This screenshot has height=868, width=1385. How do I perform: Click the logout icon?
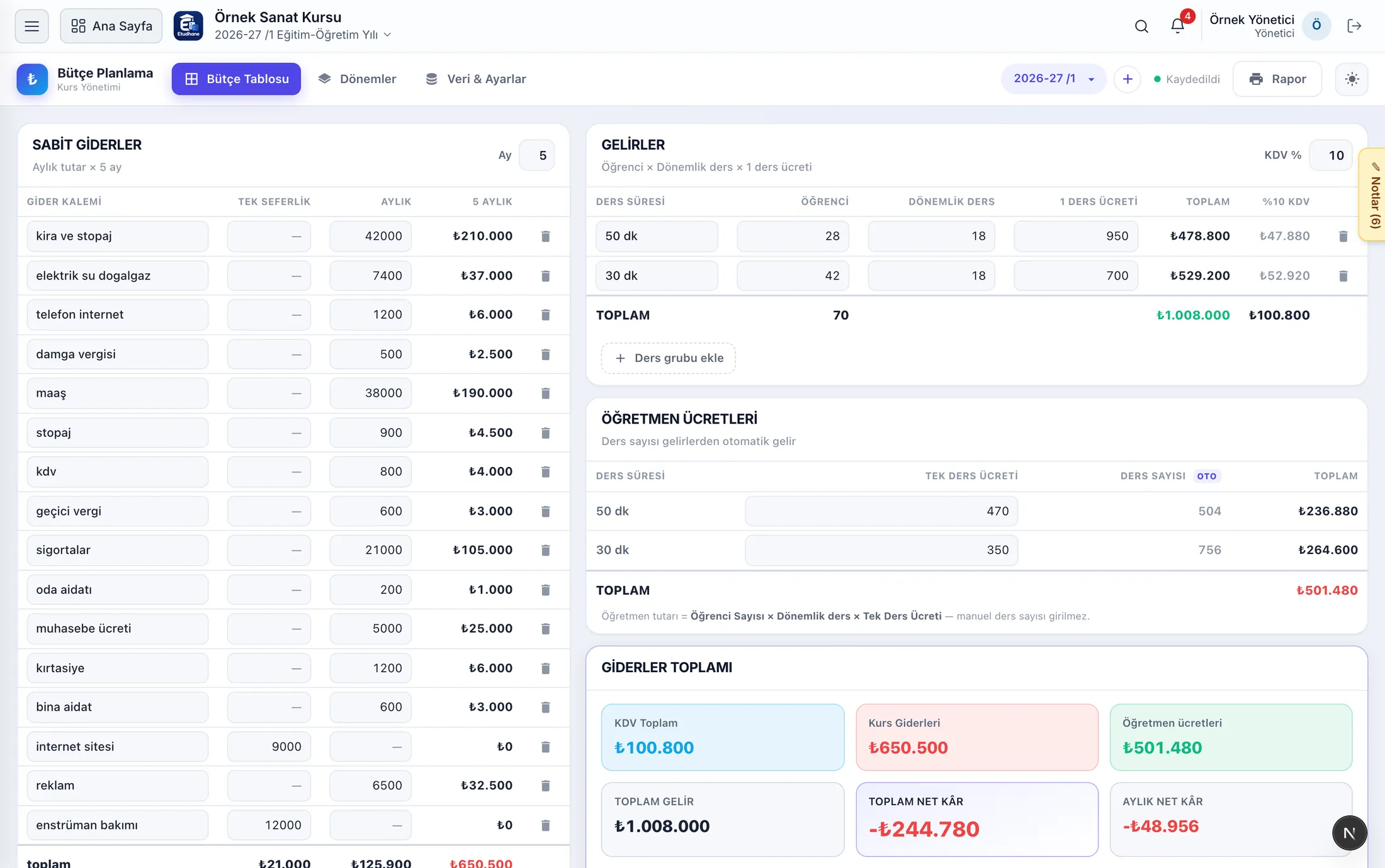point(1354,26)
